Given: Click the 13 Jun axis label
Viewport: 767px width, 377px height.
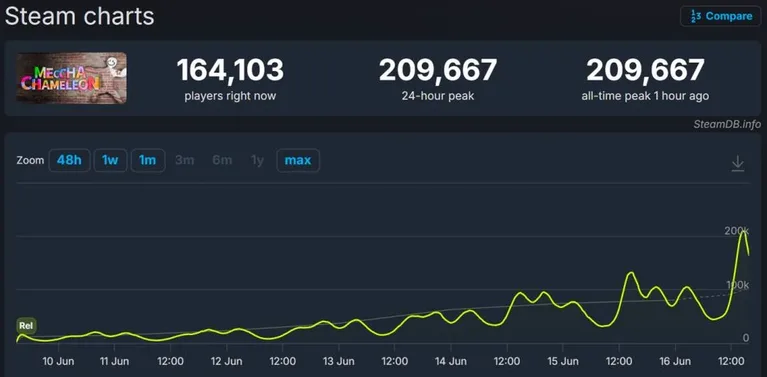Looking at the screenshot, I should (x=338, y=361).
